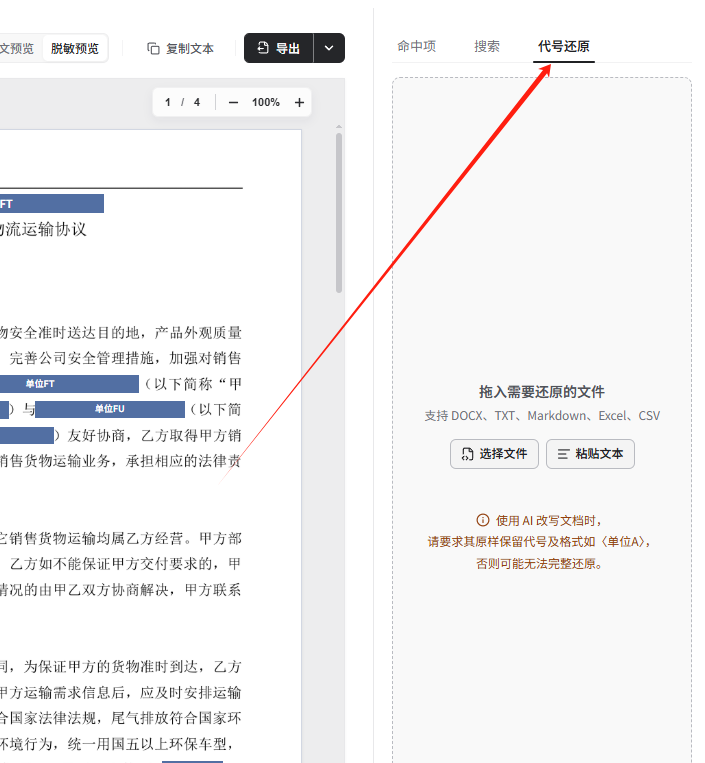Switch to the 脱敏预览 preview toggle

point(75,48)
